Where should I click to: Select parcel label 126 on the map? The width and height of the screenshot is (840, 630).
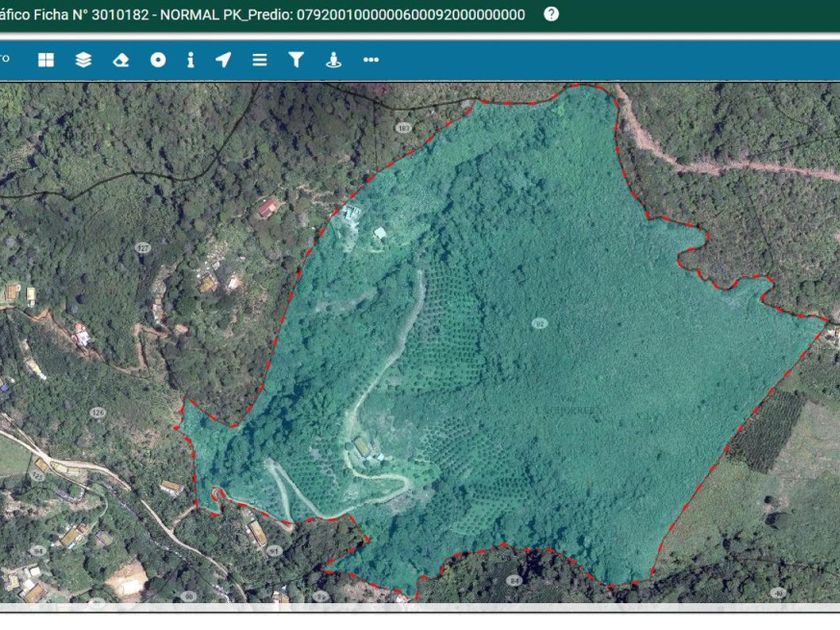tap(98, 412)
